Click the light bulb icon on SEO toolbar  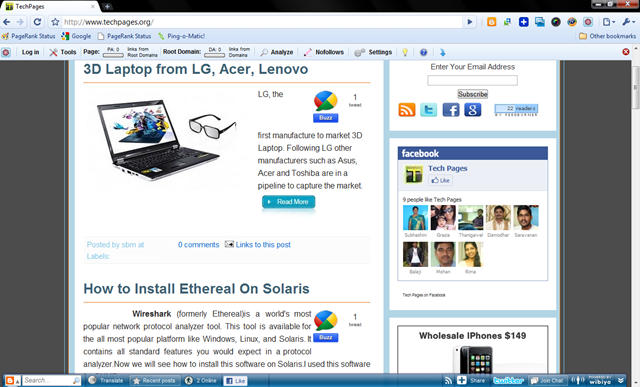click(405, 52)
